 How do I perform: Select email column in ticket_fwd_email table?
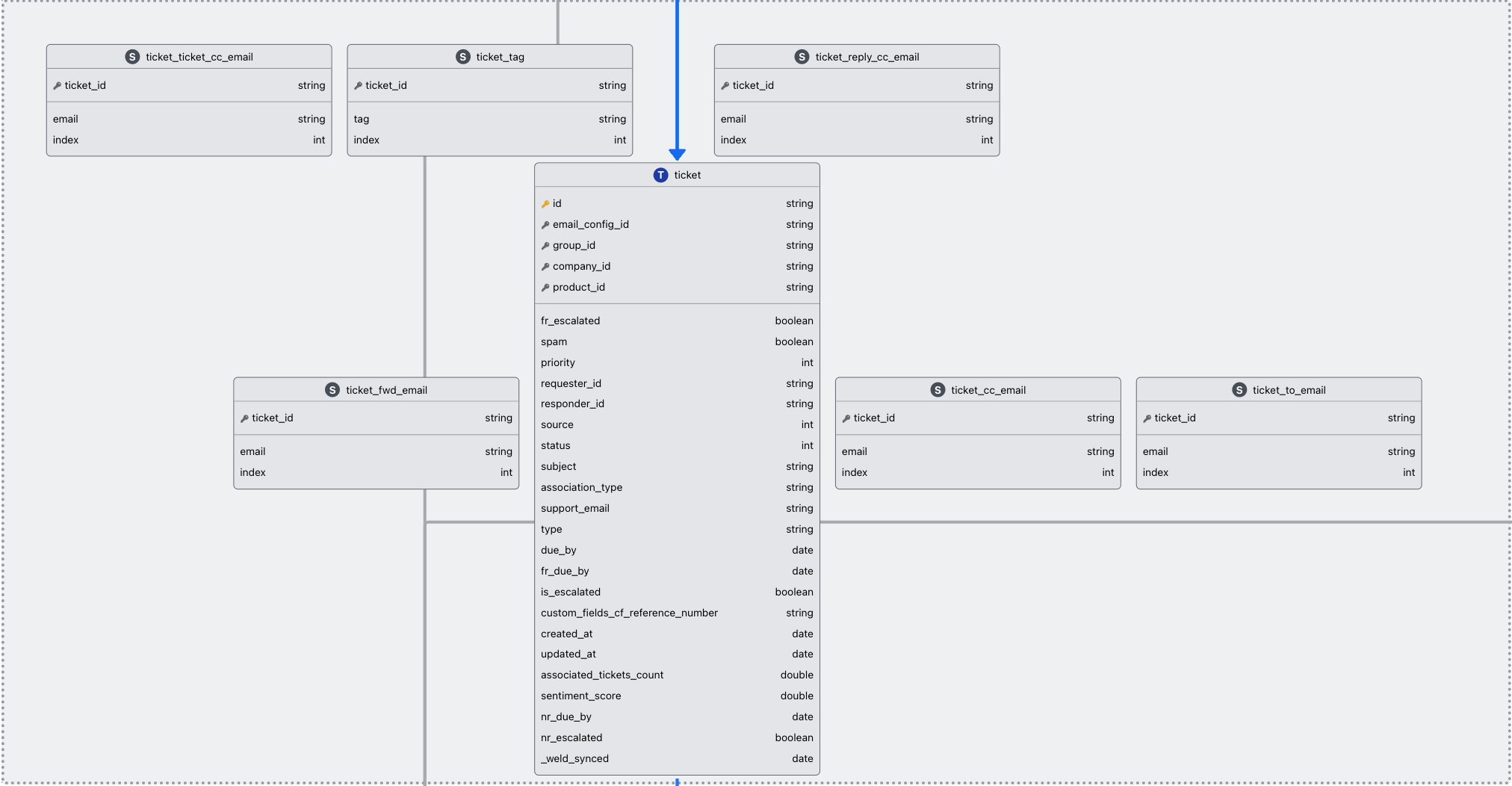tap(376, 451)
